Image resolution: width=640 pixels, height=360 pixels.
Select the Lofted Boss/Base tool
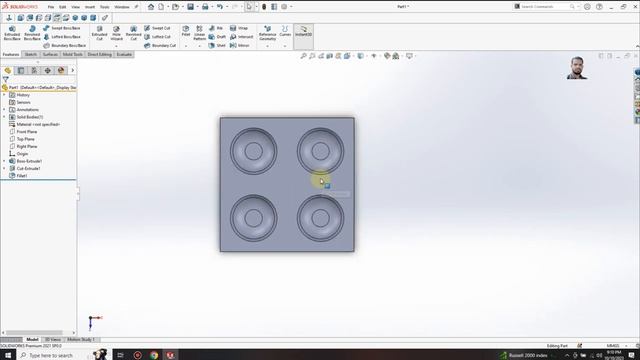[x=61, y=37]
